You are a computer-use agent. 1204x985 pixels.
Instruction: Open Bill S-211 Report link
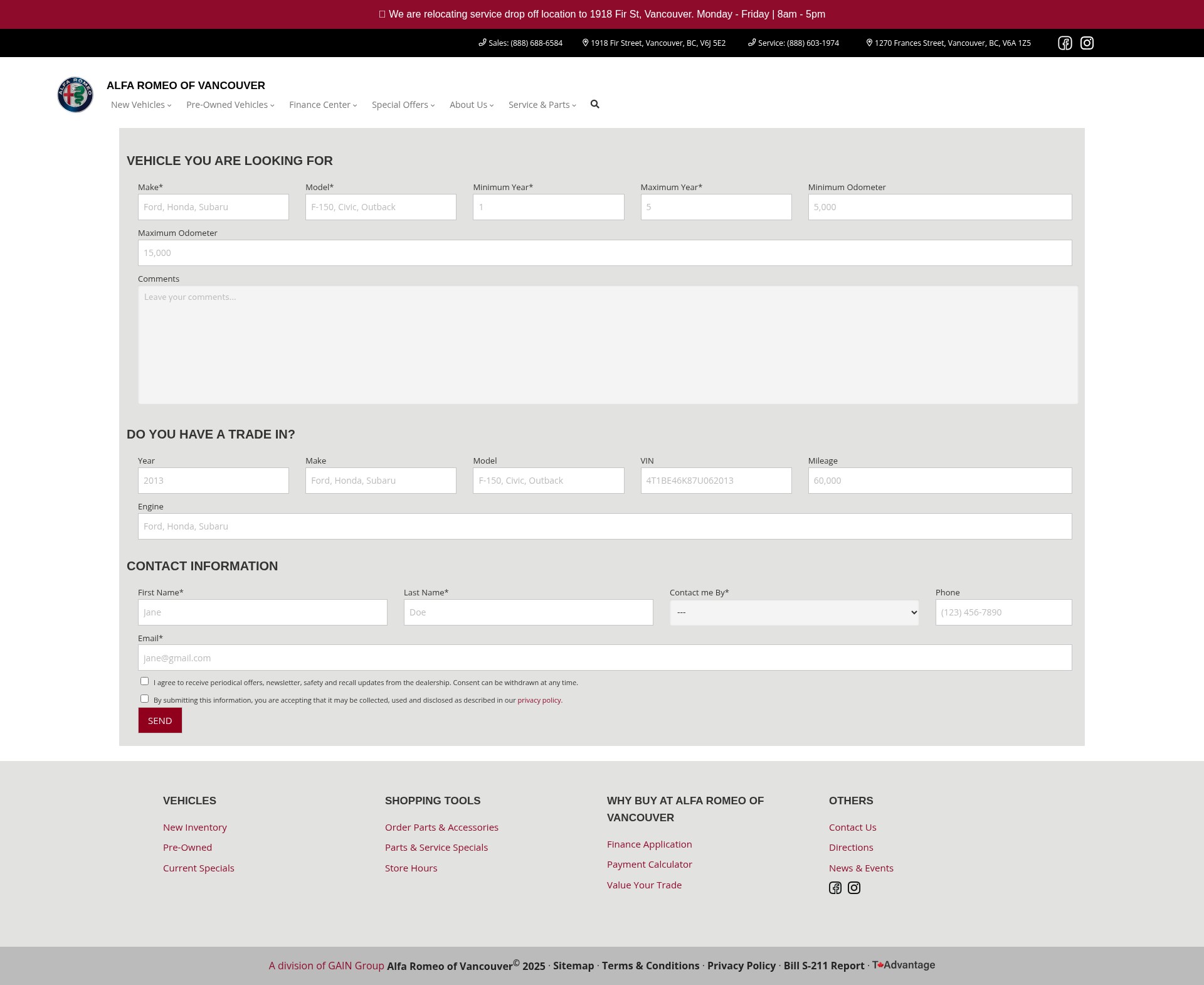click(x=824, y=966)
